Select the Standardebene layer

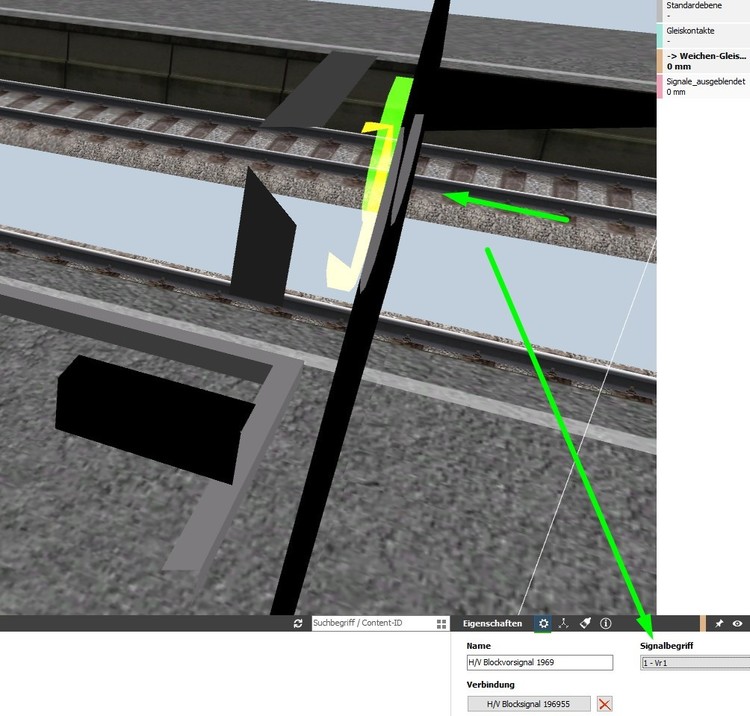tap(704, 11)
